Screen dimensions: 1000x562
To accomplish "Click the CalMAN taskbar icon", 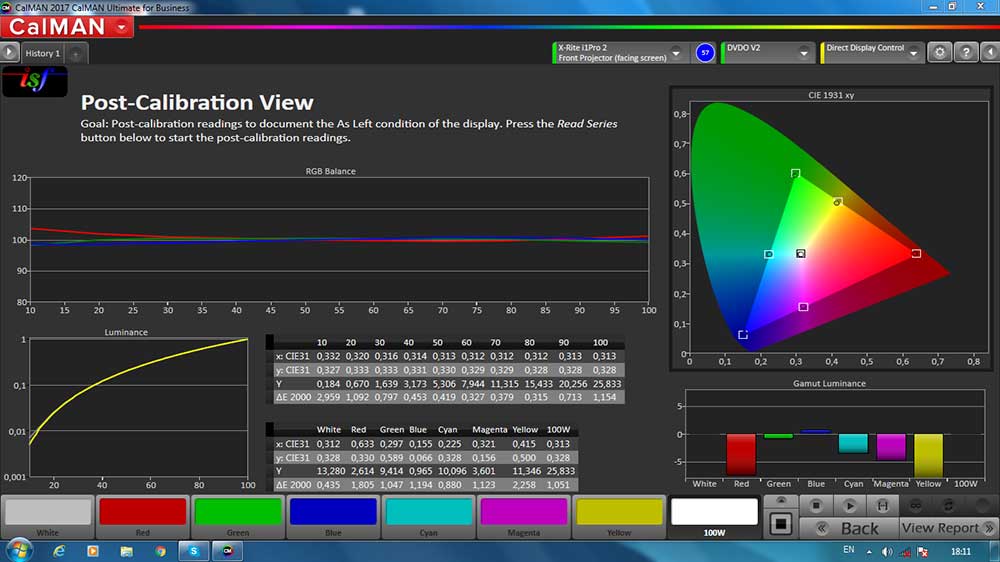I will (x=228, y=551).
